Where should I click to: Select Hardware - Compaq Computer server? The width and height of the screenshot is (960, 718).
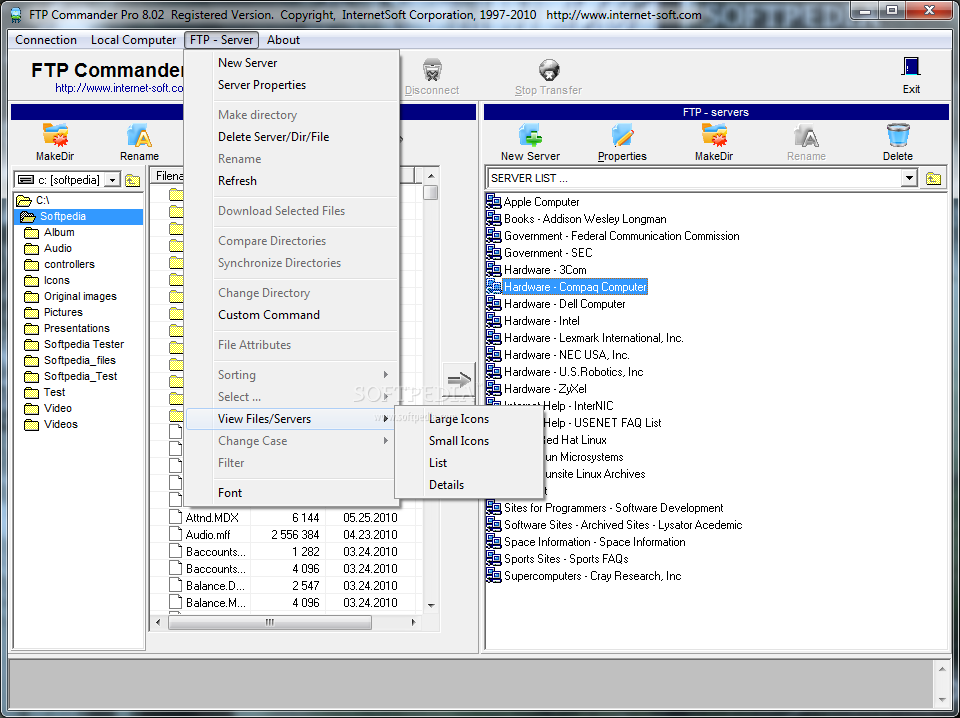click(x=575, y=286)
